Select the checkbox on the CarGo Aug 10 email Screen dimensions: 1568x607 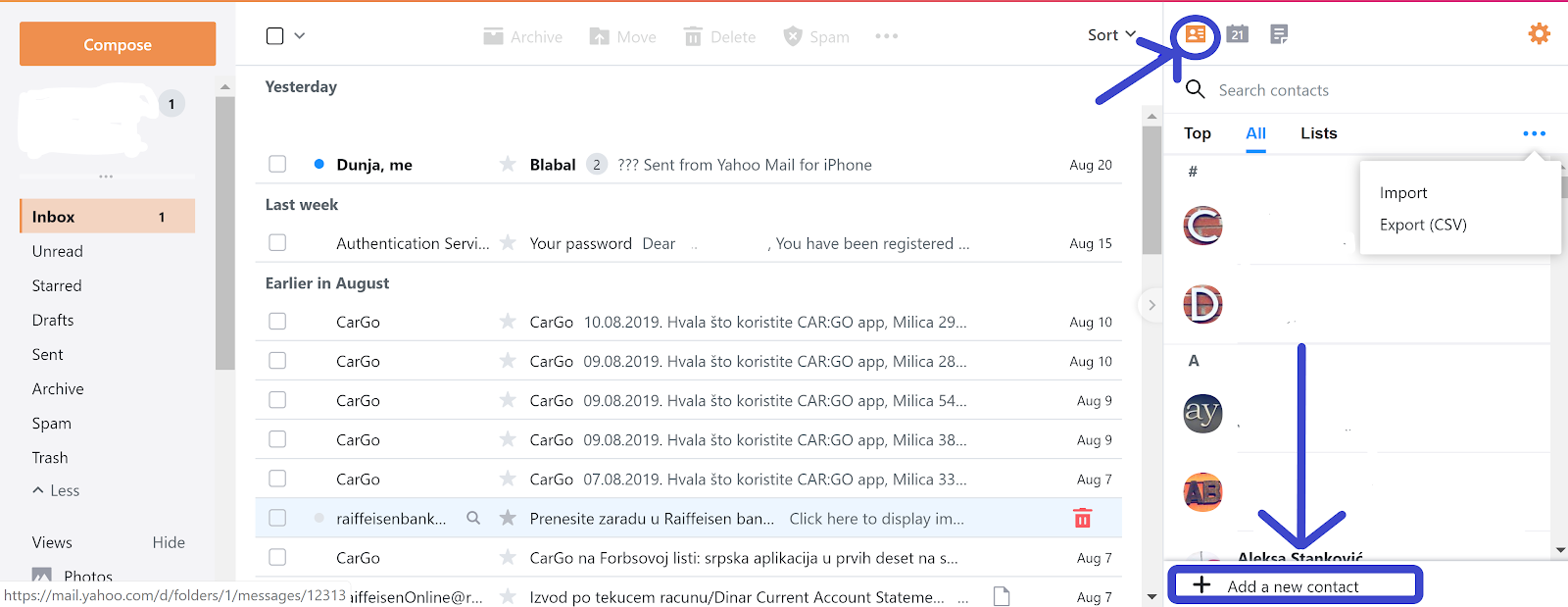(x=277, y=321)
